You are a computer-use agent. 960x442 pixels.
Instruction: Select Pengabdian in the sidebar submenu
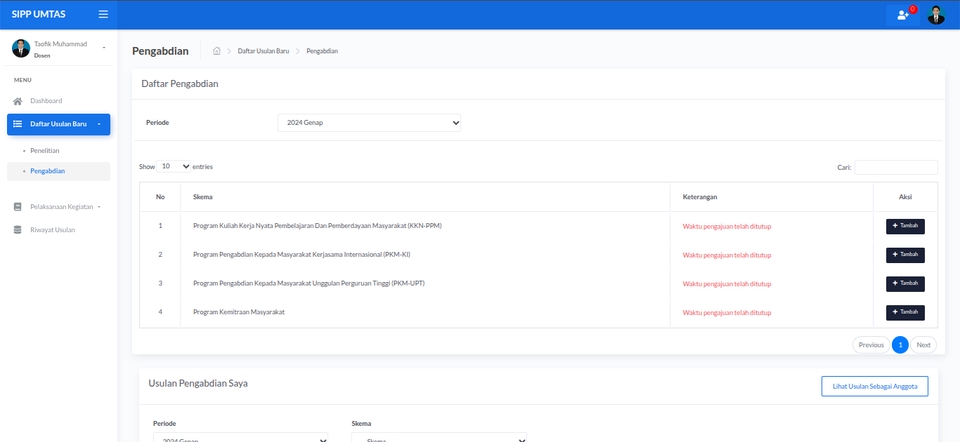[47, 171]
